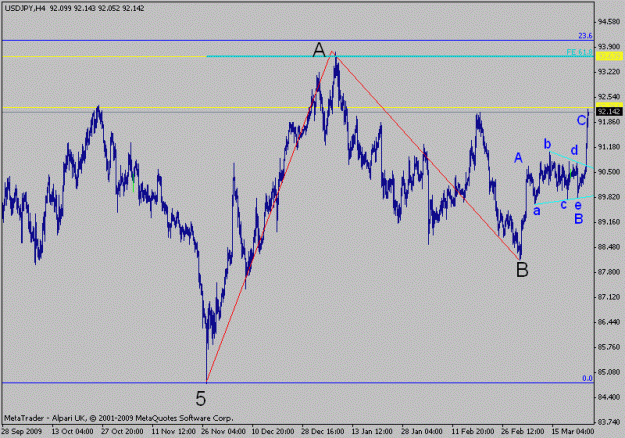Click the '28 Jan 04:00' date label
625x438 pixels.
click(x=422, y=431)
